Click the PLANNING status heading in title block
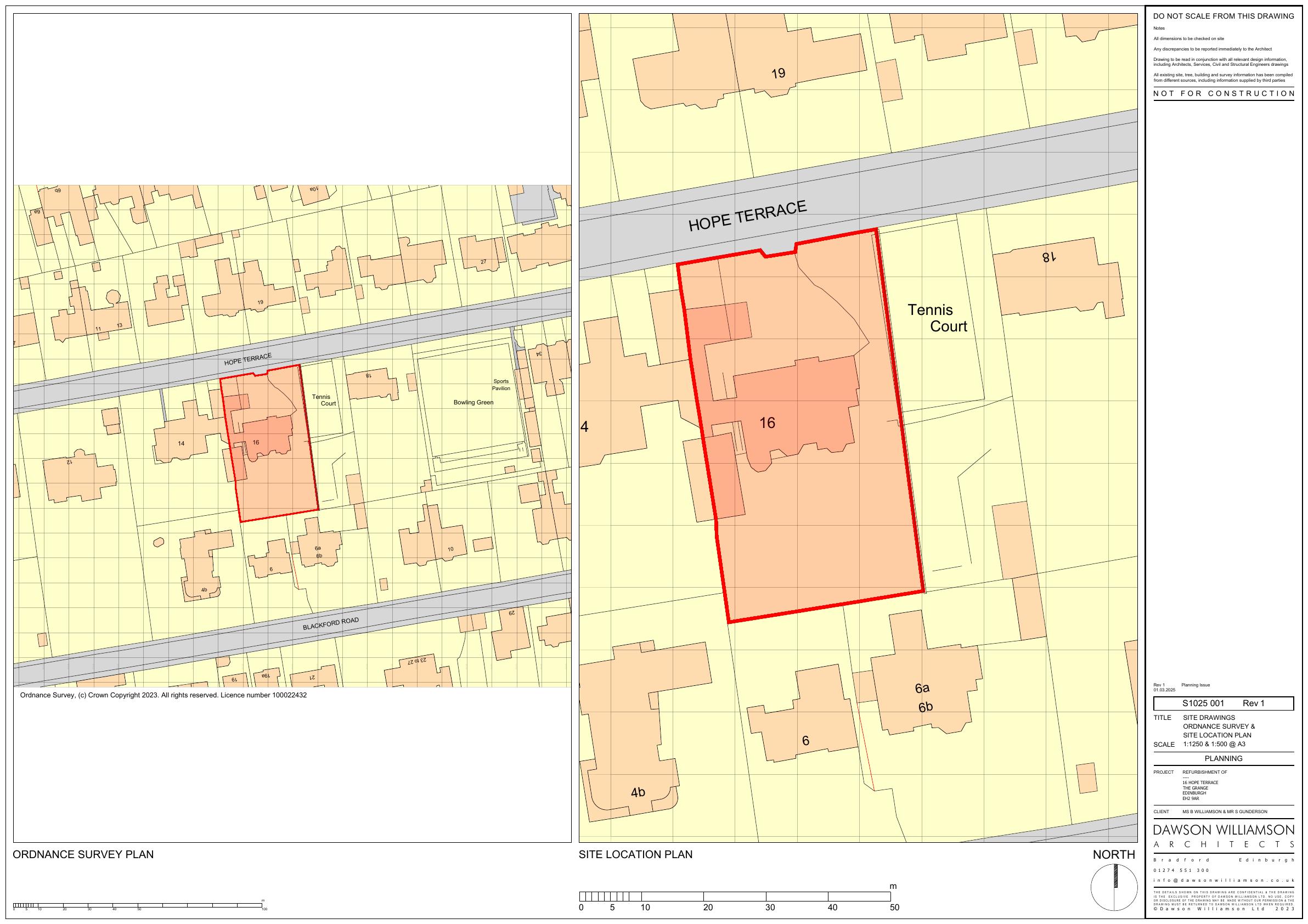The height and width of the screenshot is (924, 1308). (1223, 758)
